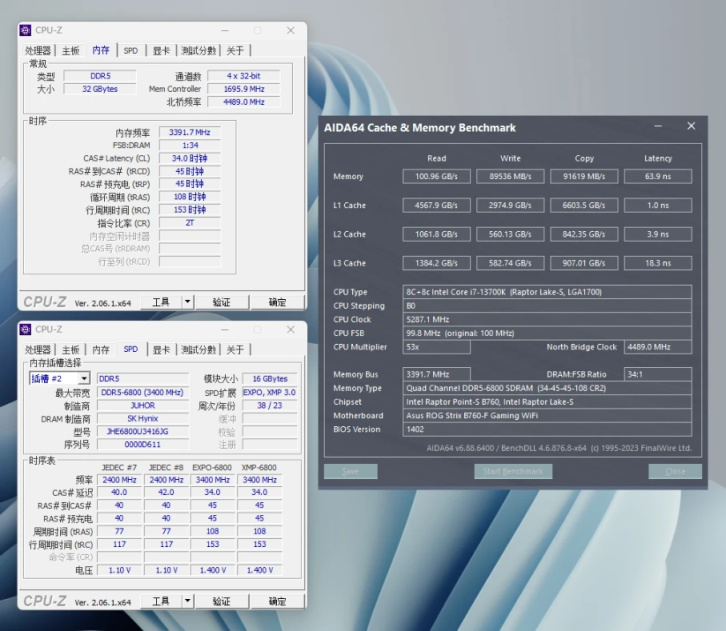The height and width of the screenshot is (631, 726).
Task: Switch to the 处理器 tab in the top CPU-Z window
Action: pos(38,51)
